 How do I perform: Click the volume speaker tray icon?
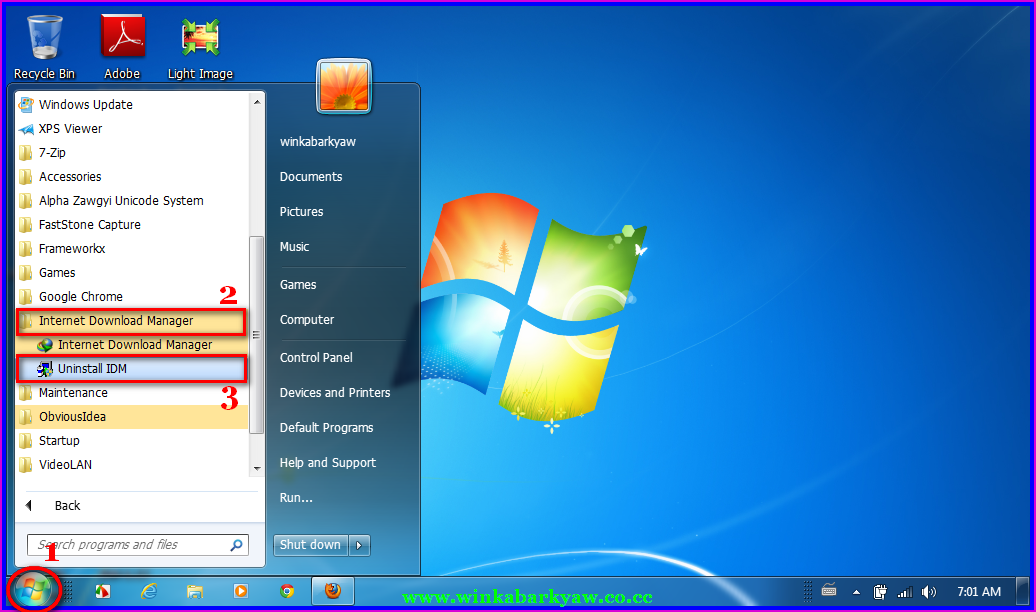tap(928, 592)
